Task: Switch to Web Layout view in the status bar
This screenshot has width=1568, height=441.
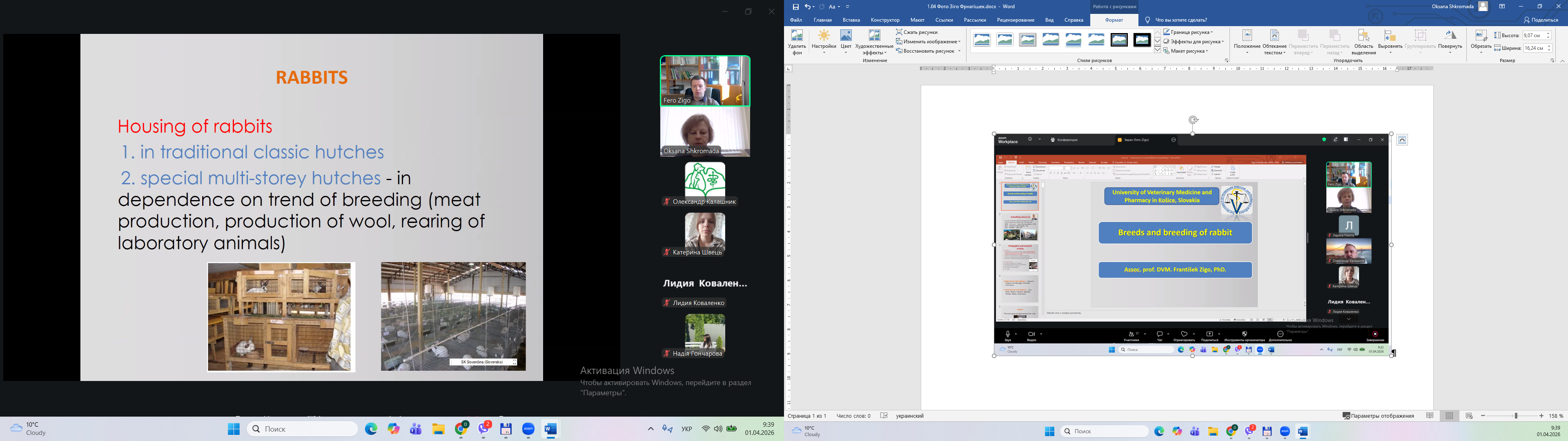Action: point(1469,416)
